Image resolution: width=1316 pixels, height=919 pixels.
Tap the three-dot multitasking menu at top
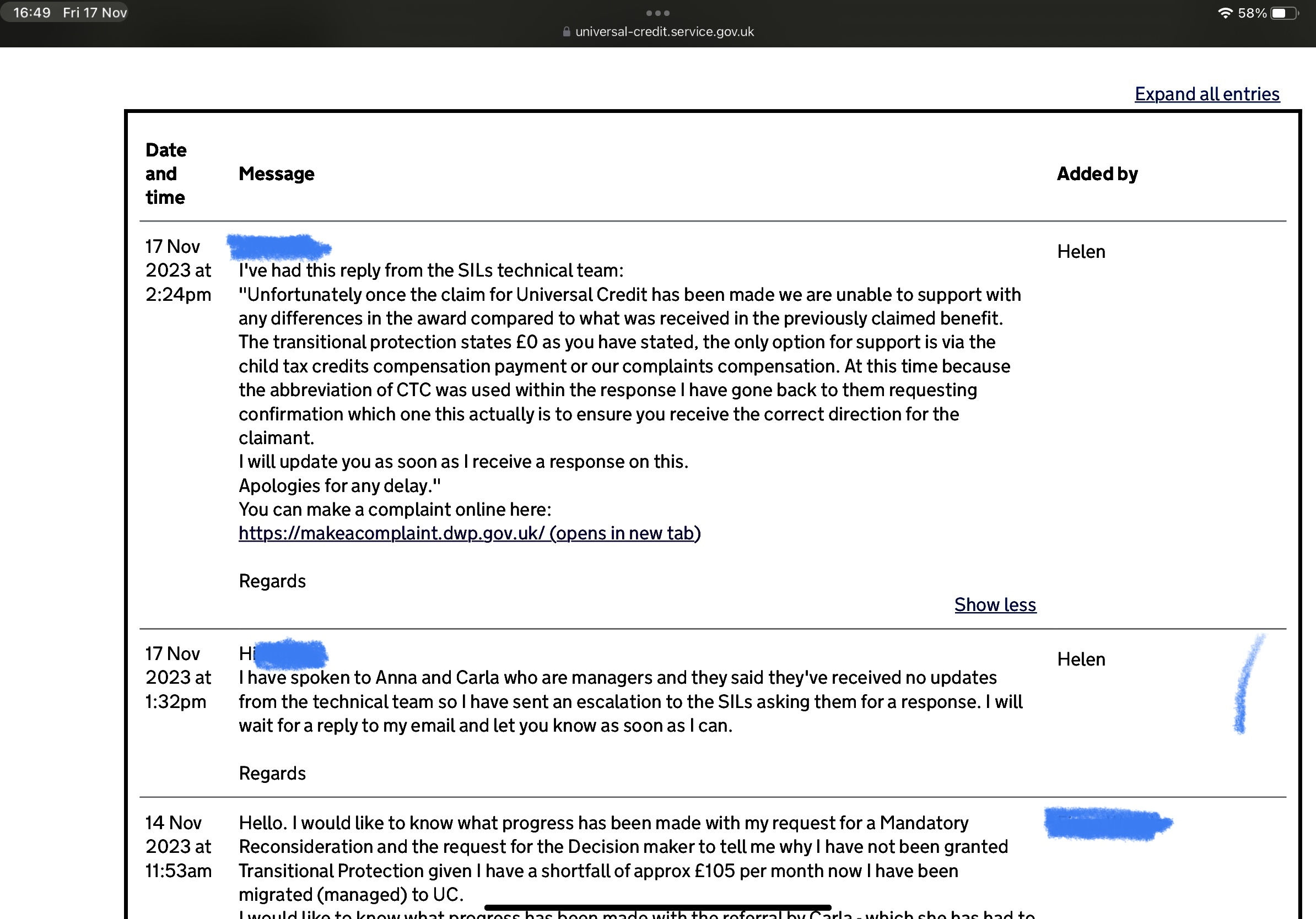pos(657,13)
